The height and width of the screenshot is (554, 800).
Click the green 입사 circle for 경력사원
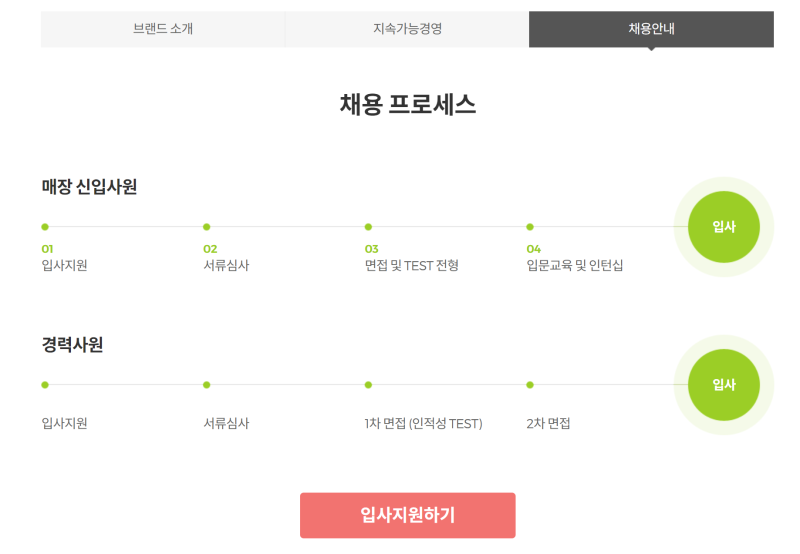coord(723,385)
